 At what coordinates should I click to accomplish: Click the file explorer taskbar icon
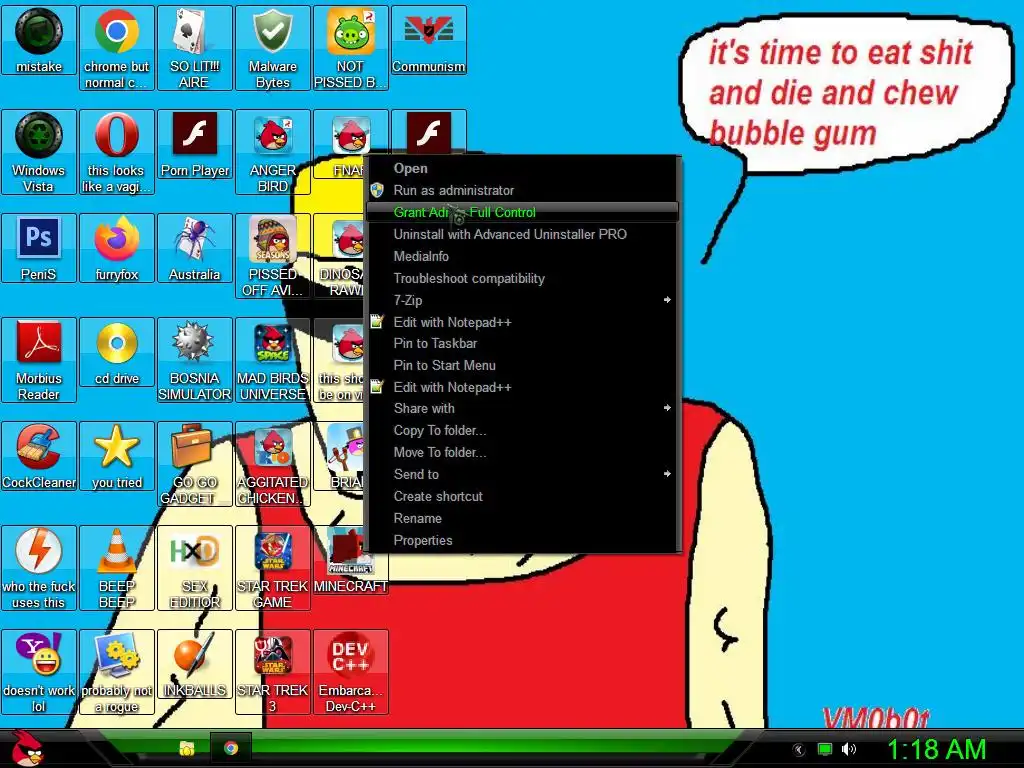click(187, 748)
